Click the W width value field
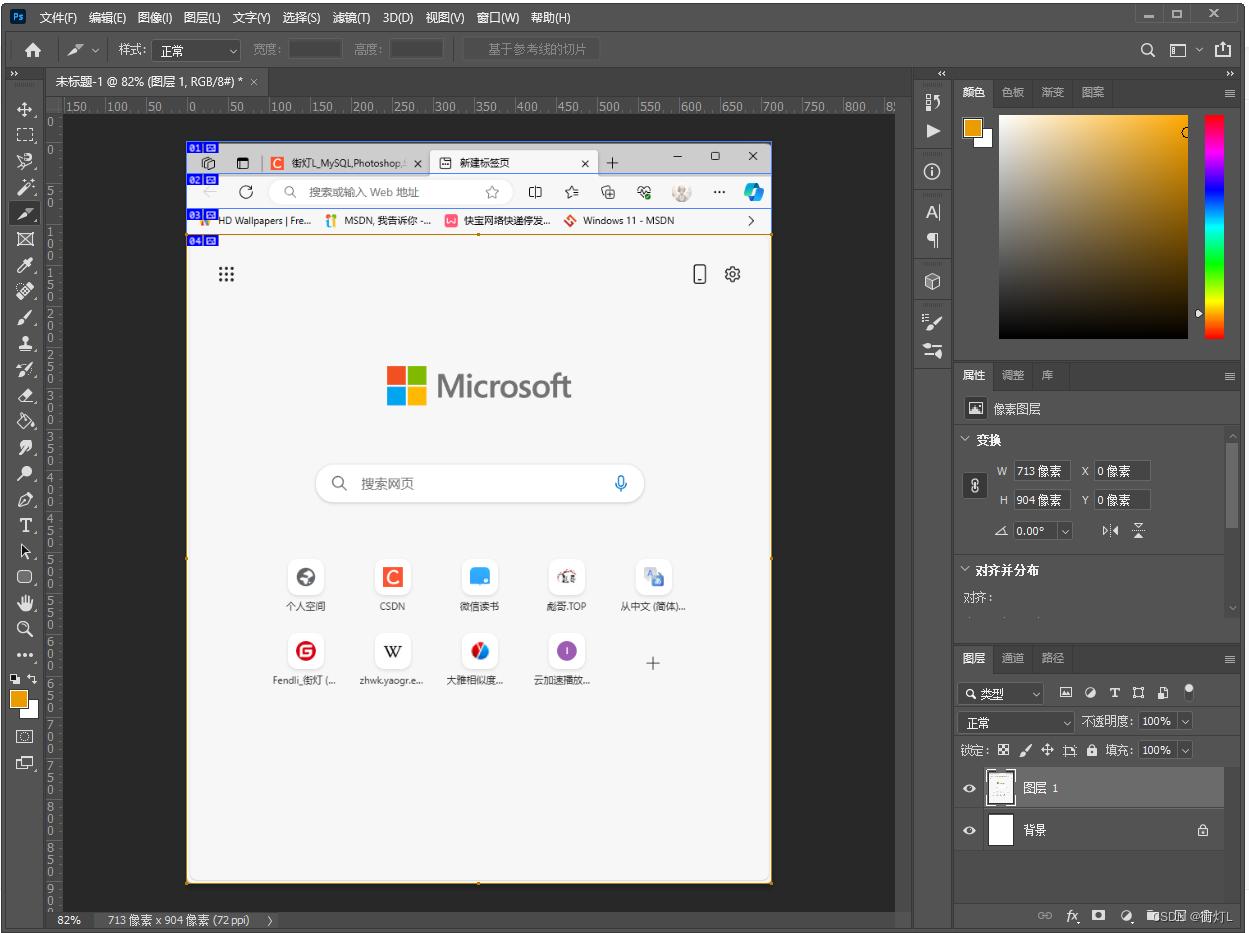This screenshot has width=1249, height=933. [1042, 471]
